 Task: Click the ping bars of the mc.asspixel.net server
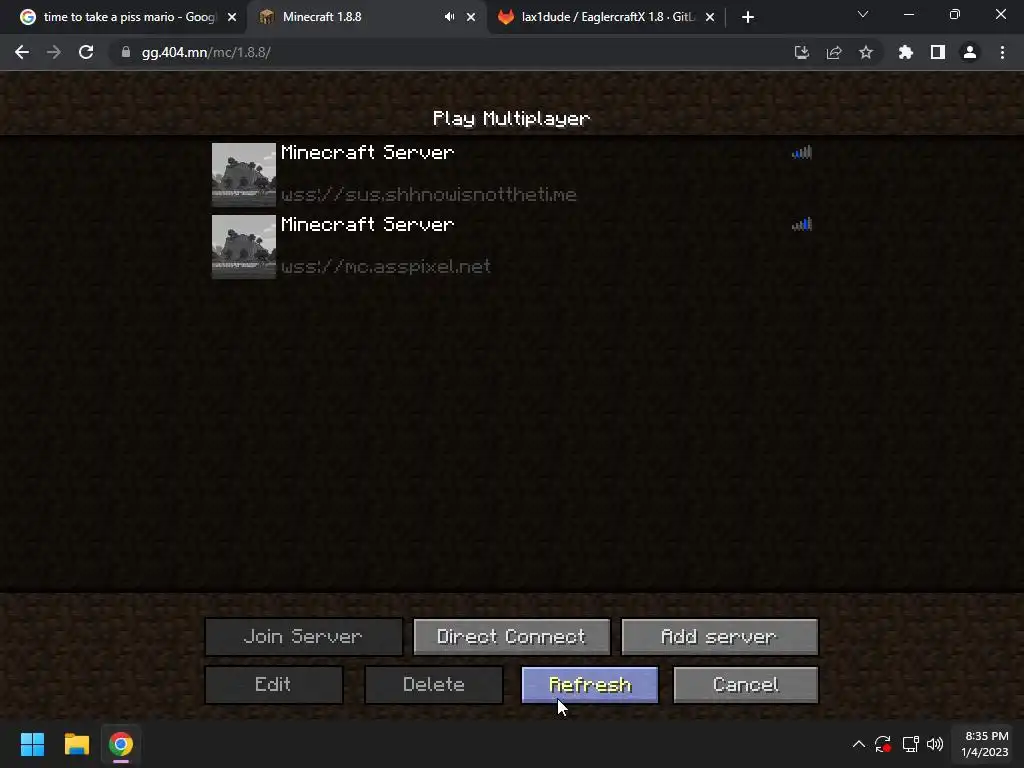tap(801, 224)
